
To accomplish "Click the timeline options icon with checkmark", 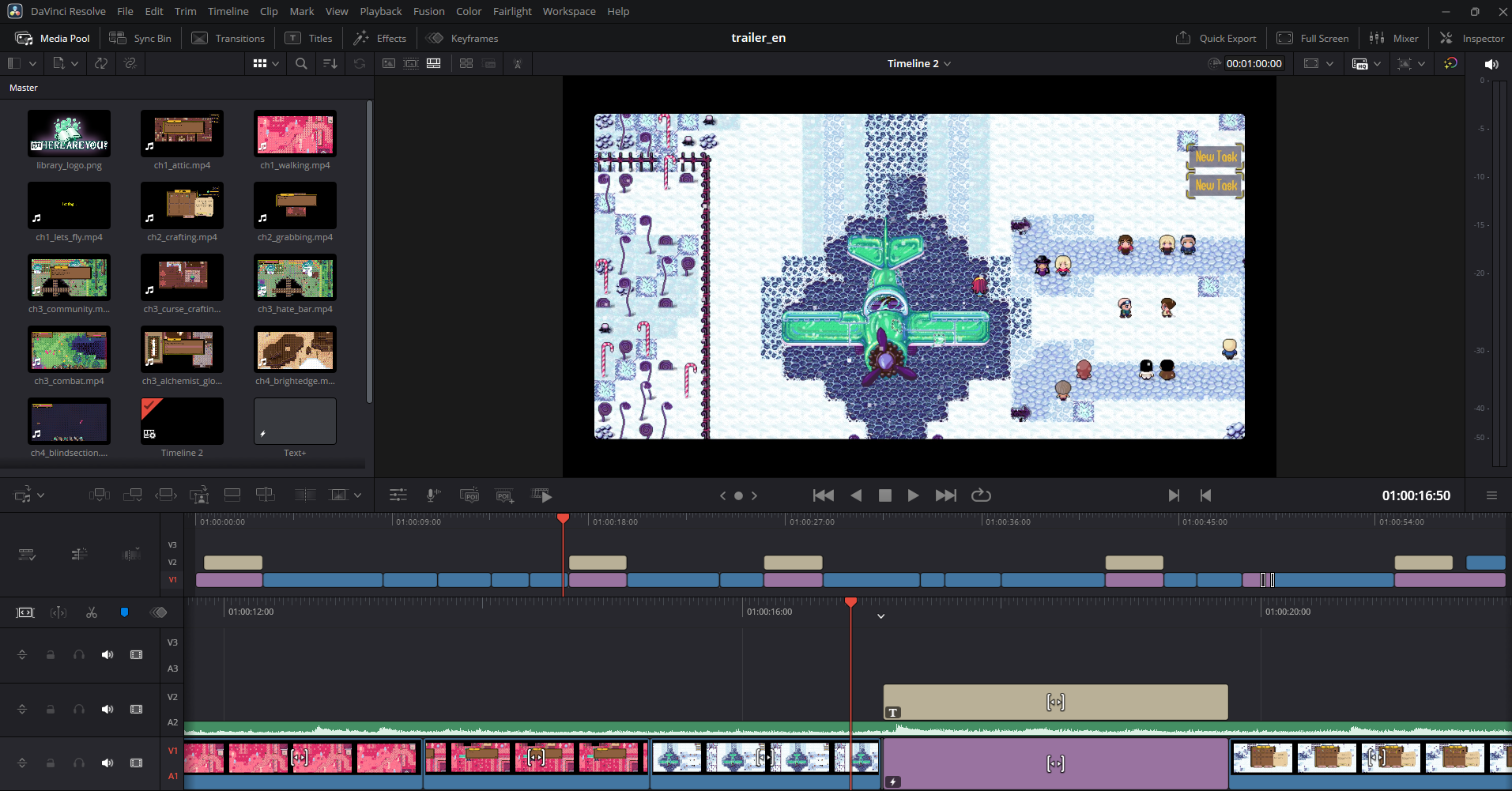I will (x=27, y=555).
